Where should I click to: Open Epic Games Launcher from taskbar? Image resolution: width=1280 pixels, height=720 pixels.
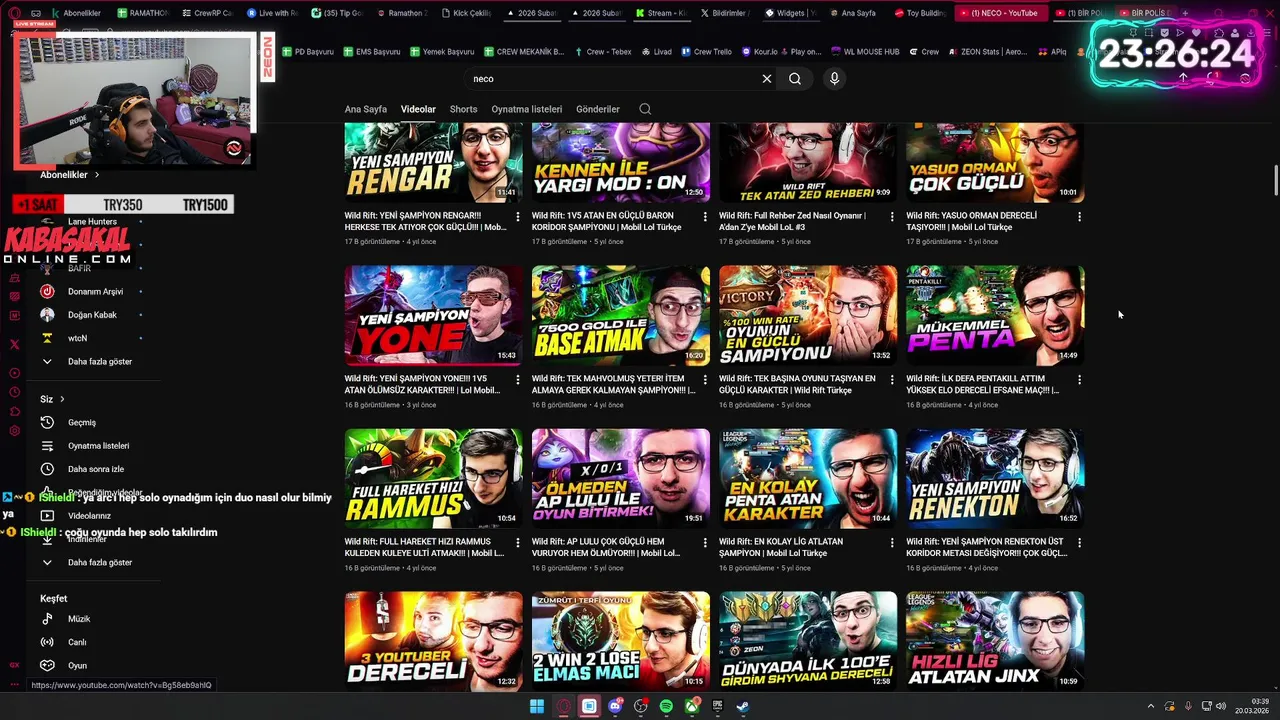717,706
